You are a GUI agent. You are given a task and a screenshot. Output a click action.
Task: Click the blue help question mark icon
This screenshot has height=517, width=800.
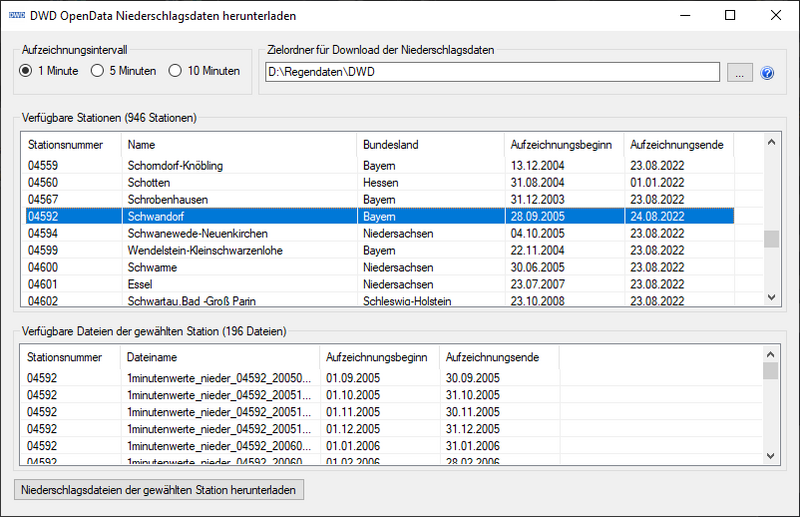(x=767, y=73)
